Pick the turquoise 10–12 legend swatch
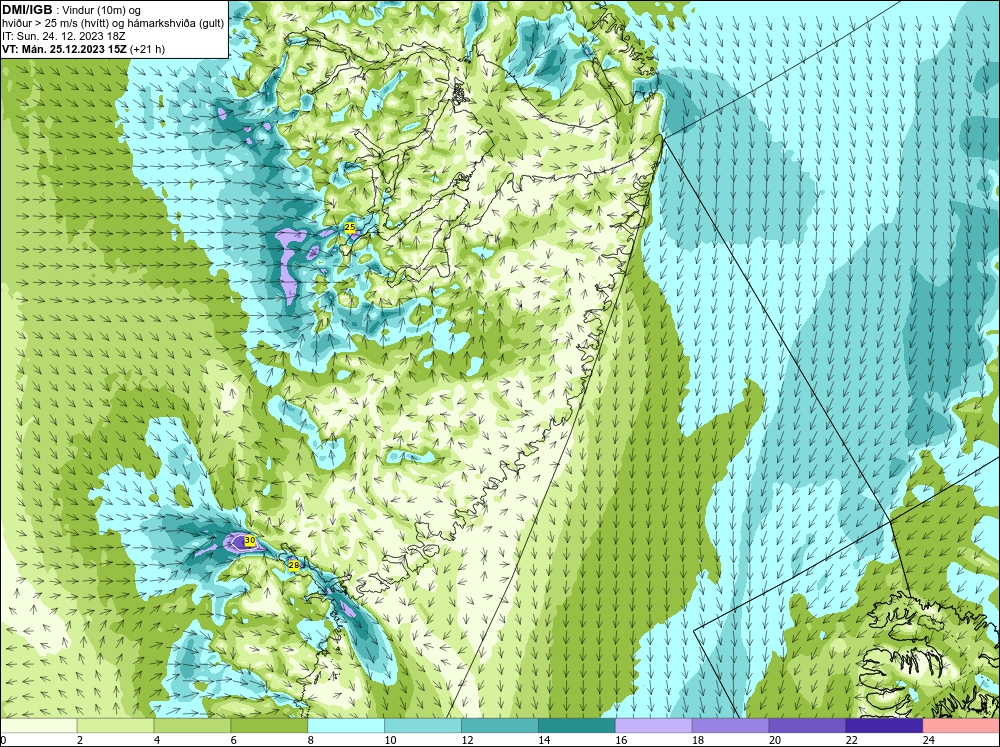The height and width of the screenshot is (747, 1000). tap(423, 726)
